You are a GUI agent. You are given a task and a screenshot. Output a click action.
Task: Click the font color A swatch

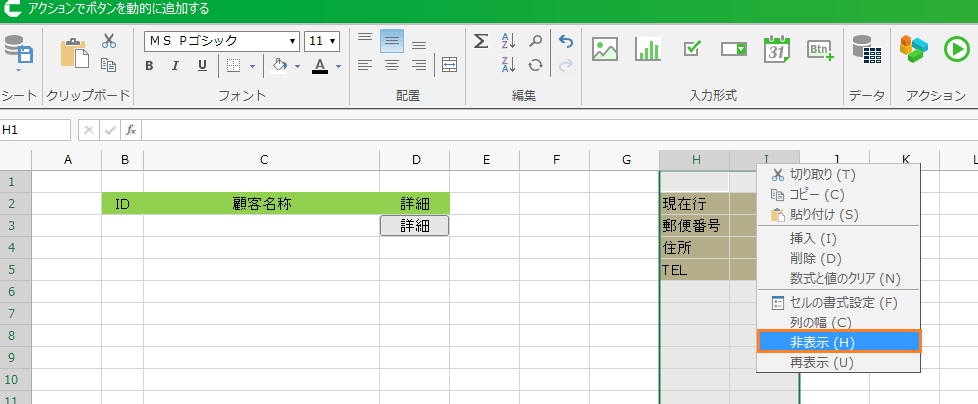(320, 66)
